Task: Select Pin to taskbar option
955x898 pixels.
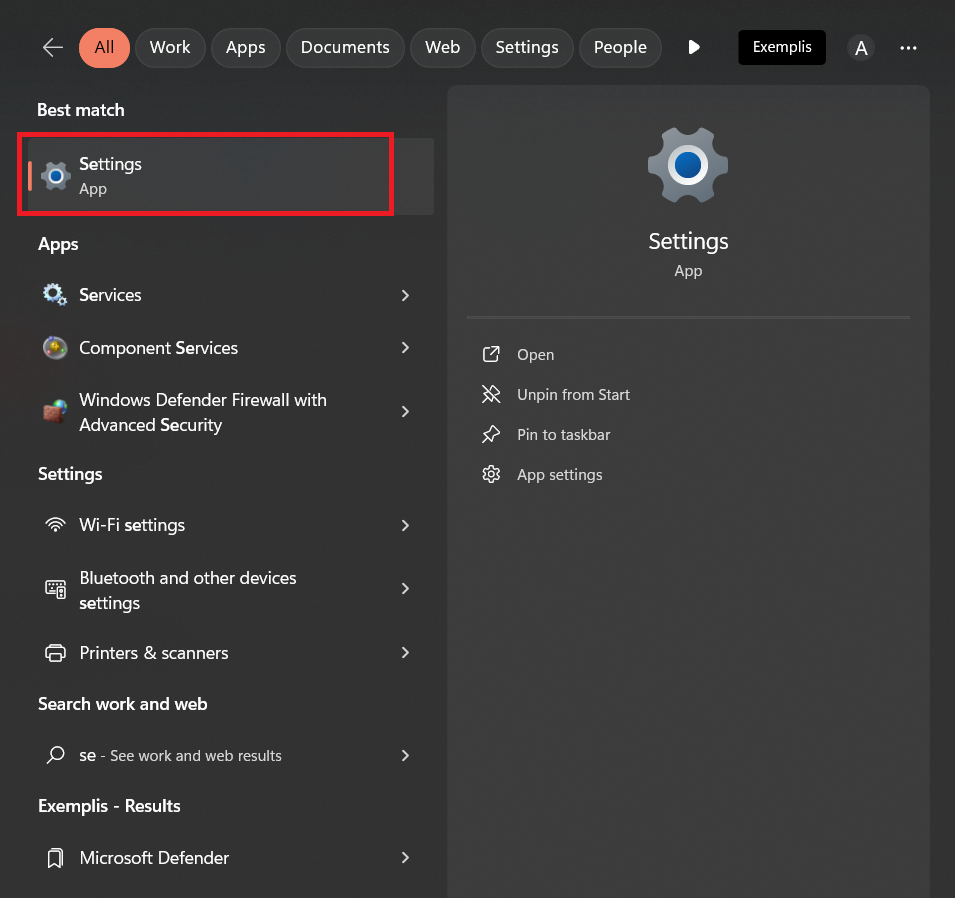Action: click(x=563, y=435)
